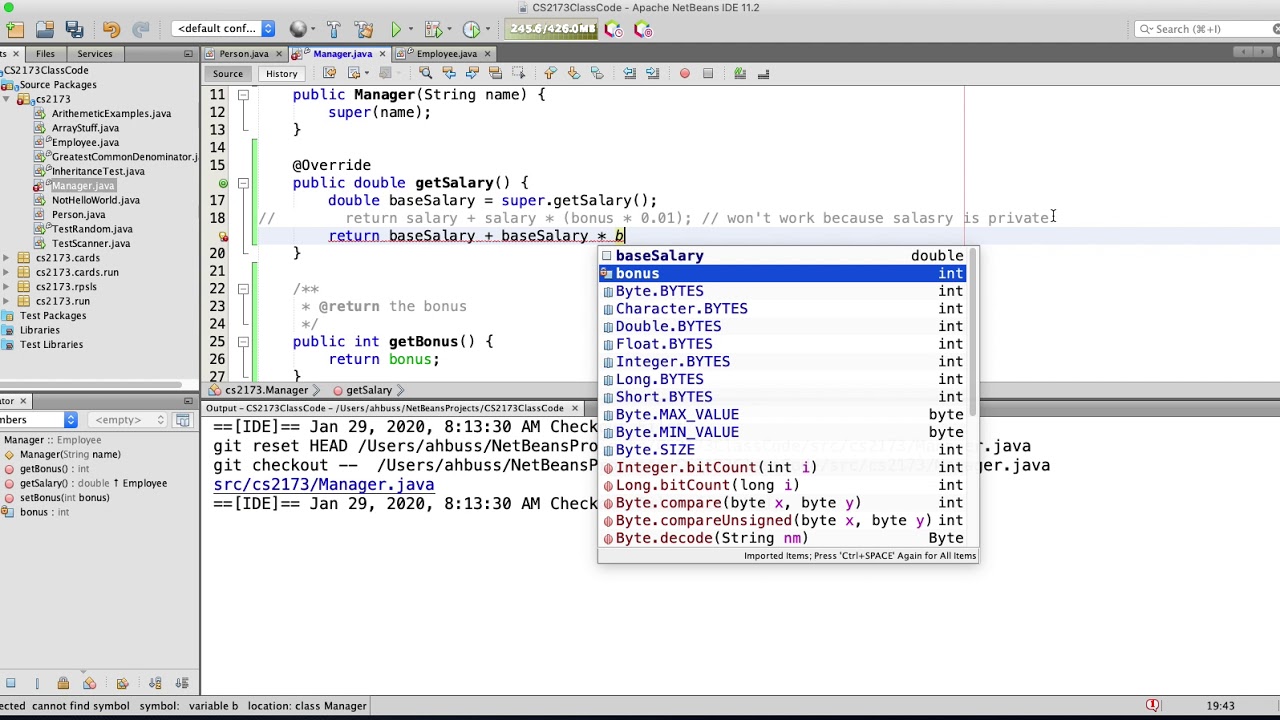This screenshot has width=1280, height=720.
Task: Click the Comment lines icon
Action: coord(740,73)
